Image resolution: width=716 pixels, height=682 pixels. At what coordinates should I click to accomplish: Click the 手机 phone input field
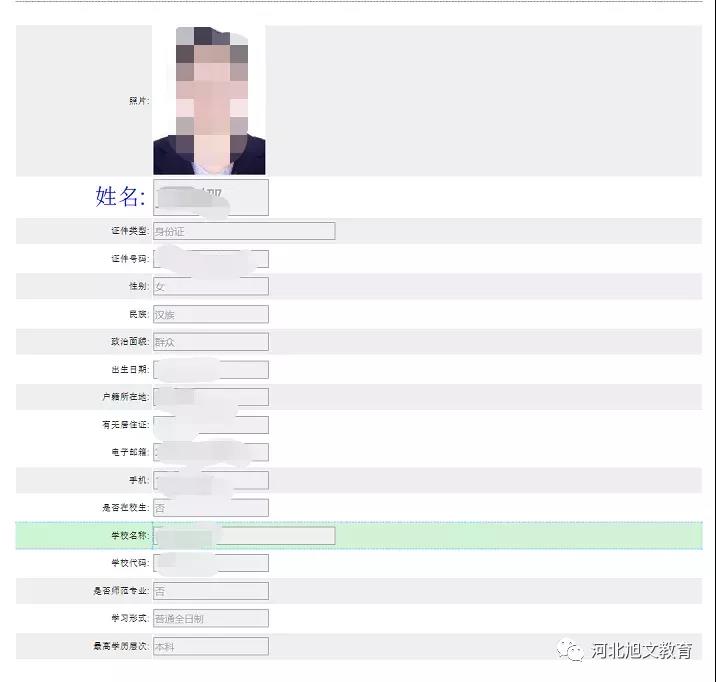pyautogui.click(x=211, y=480)
